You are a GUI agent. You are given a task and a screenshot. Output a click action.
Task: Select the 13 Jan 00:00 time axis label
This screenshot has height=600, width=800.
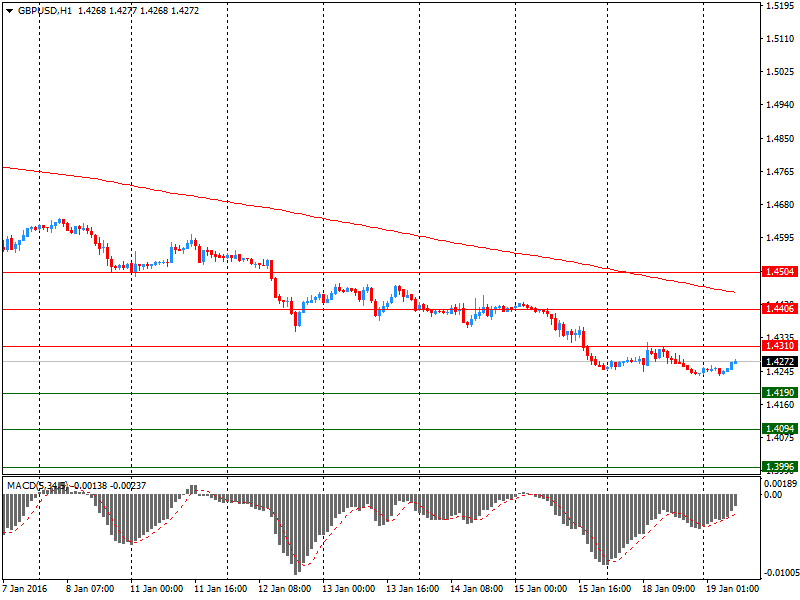click(x=348, y=589)
